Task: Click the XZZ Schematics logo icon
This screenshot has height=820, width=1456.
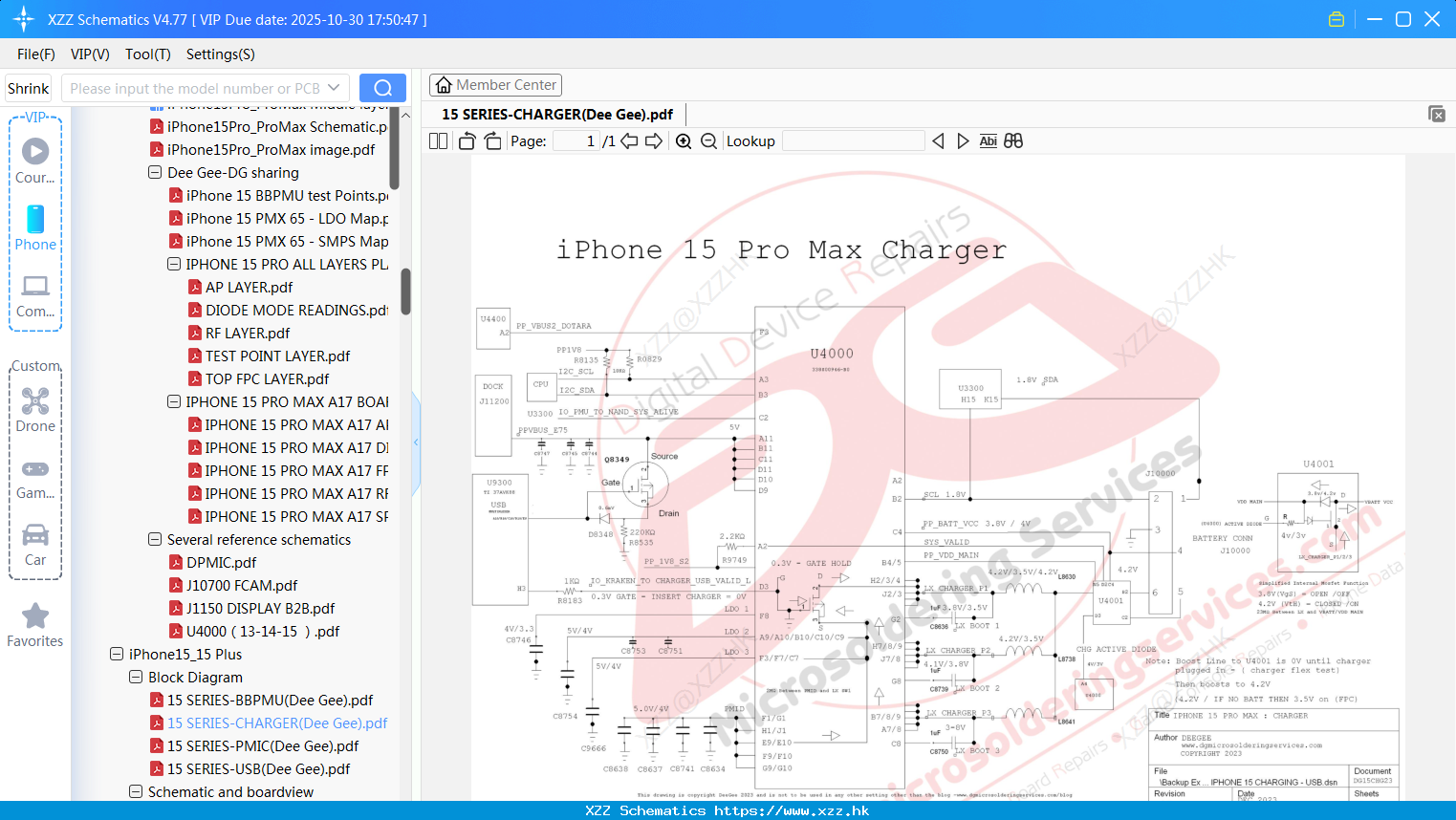Action: pyautogui.click(x=24, y=19)
